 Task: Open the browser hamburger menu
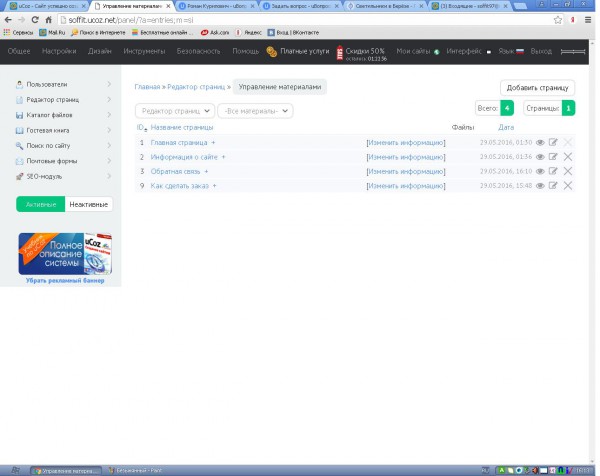pyautogui.click(x=588, y=20)
